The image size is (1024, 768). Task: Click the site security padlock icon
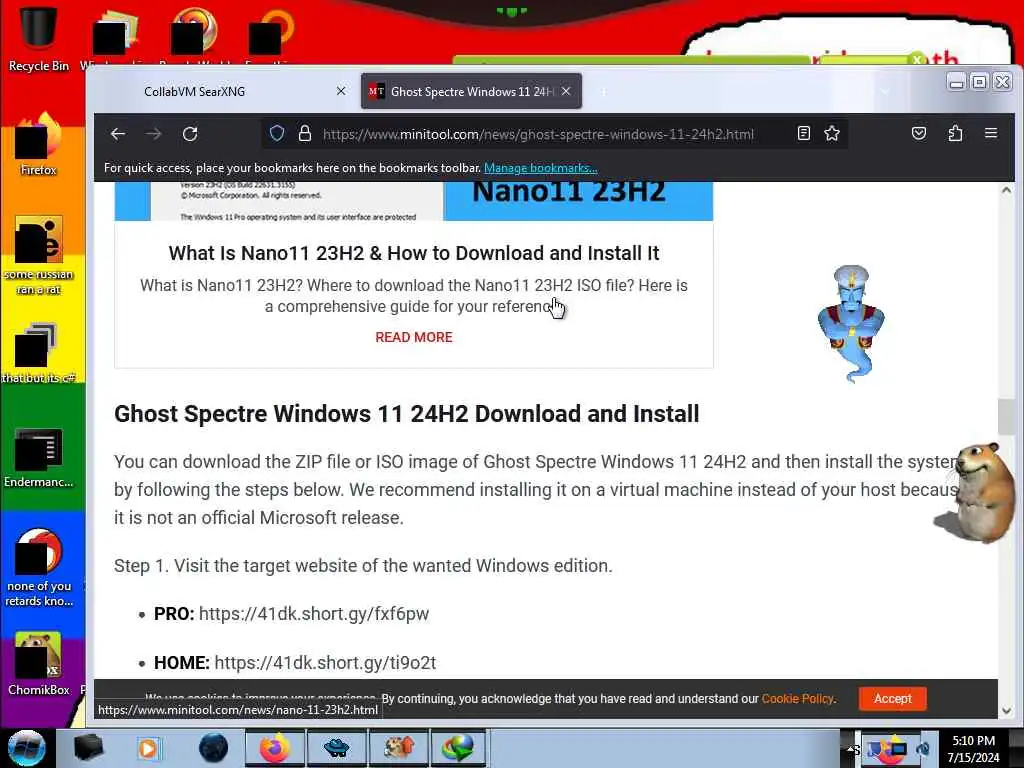click(x=305, y=134)
